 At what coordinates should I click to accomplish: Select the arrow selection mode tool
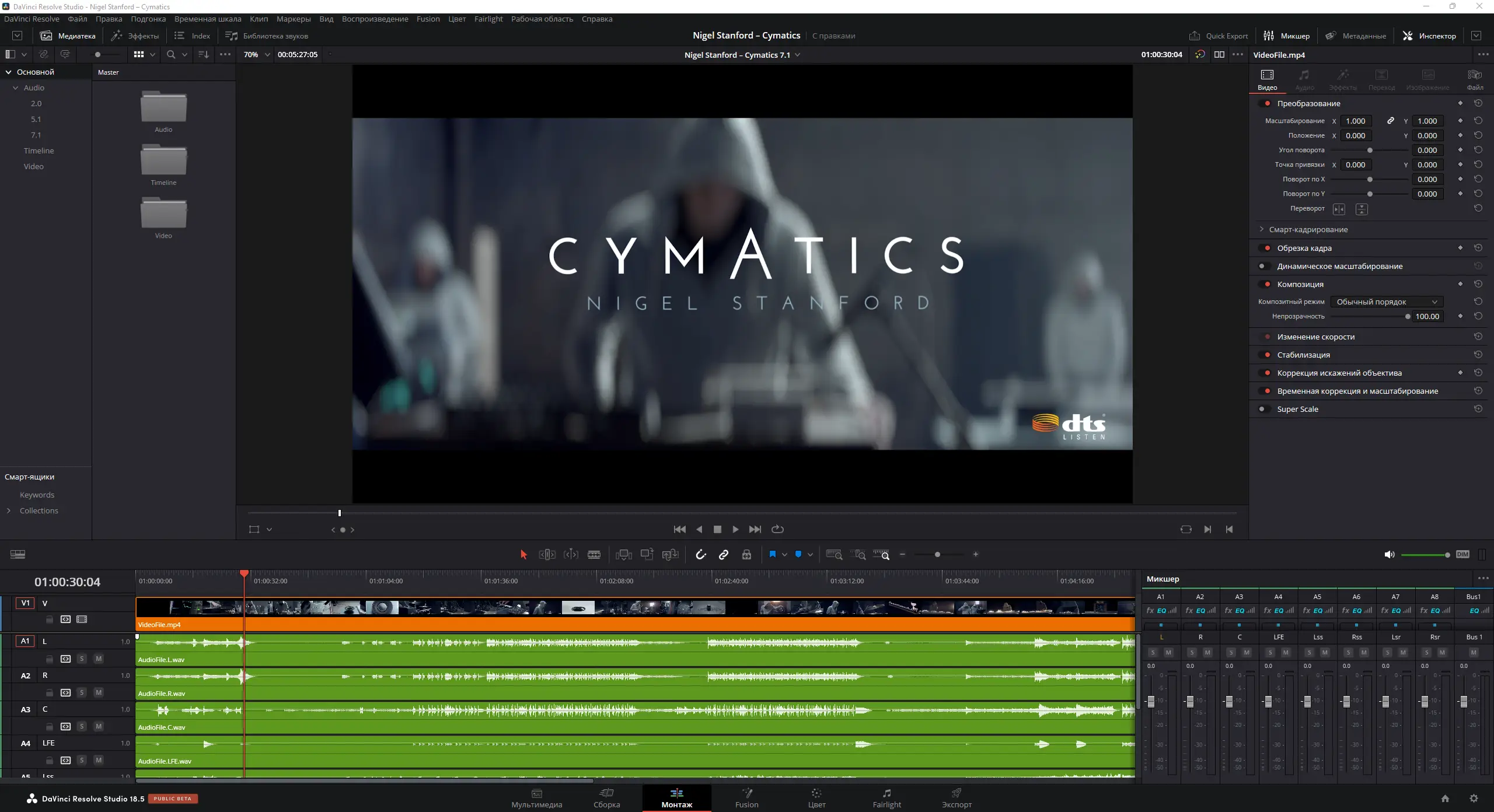[x=523, y=554]
